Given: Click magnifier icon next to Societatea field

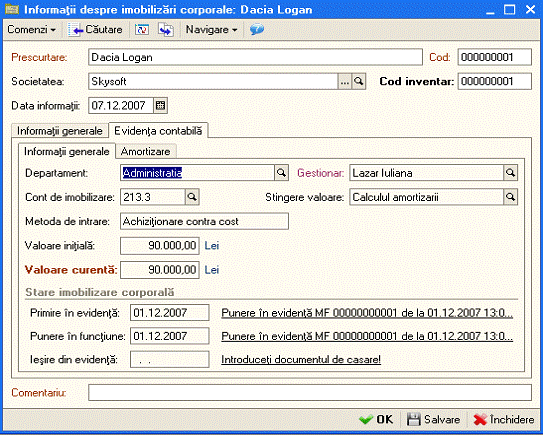Looking at the screenshot, I should click(359, 82).
